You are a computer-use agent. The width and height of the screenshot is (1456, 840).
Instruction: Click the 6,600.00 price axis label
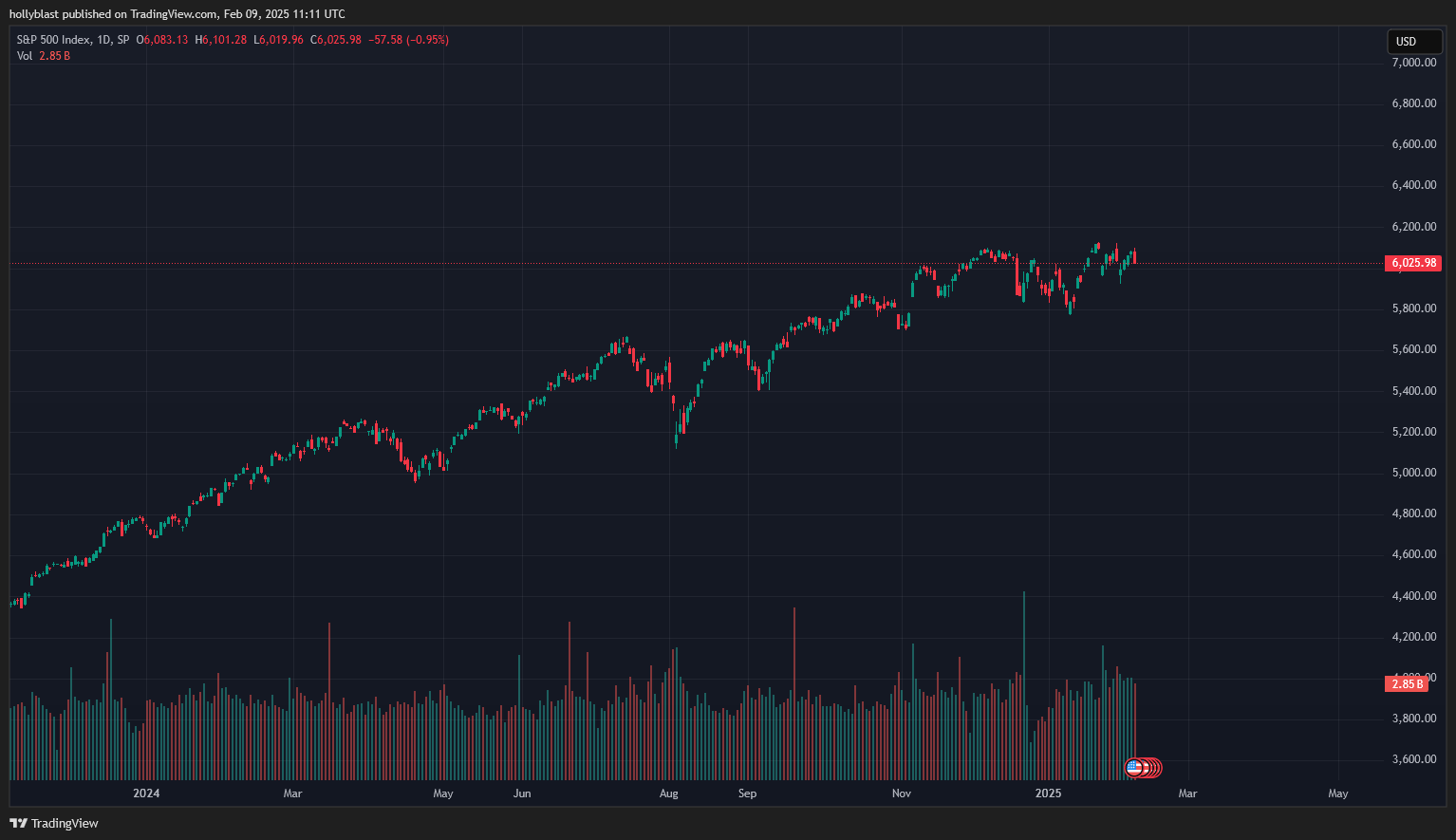pyautogui.click(x=1414, y=144)
